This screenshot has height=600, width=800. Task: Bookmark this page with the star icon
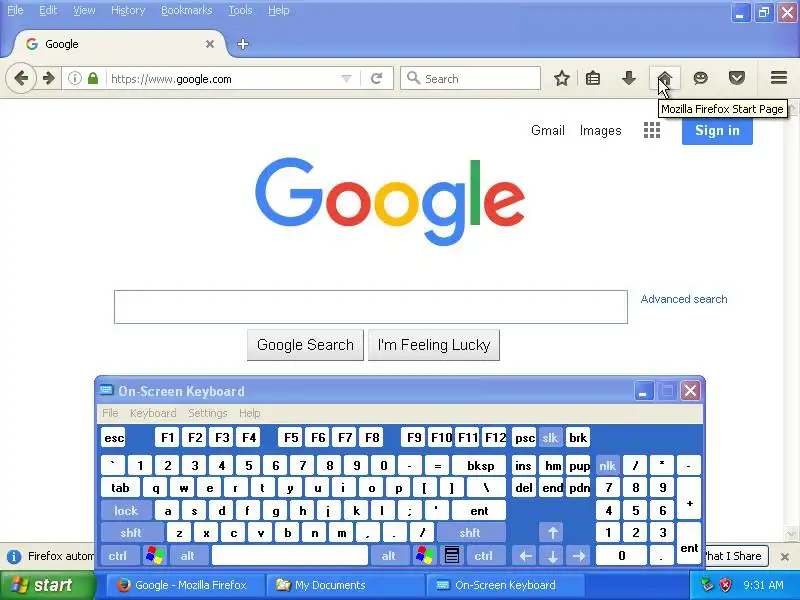click(562, 79)
